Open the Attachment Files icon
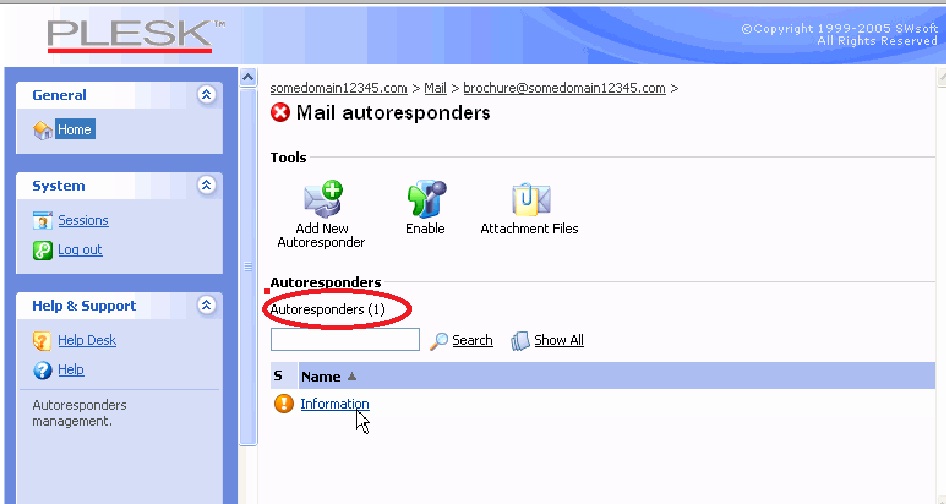Viewport: 946px width, 504px height. point(531,199)
